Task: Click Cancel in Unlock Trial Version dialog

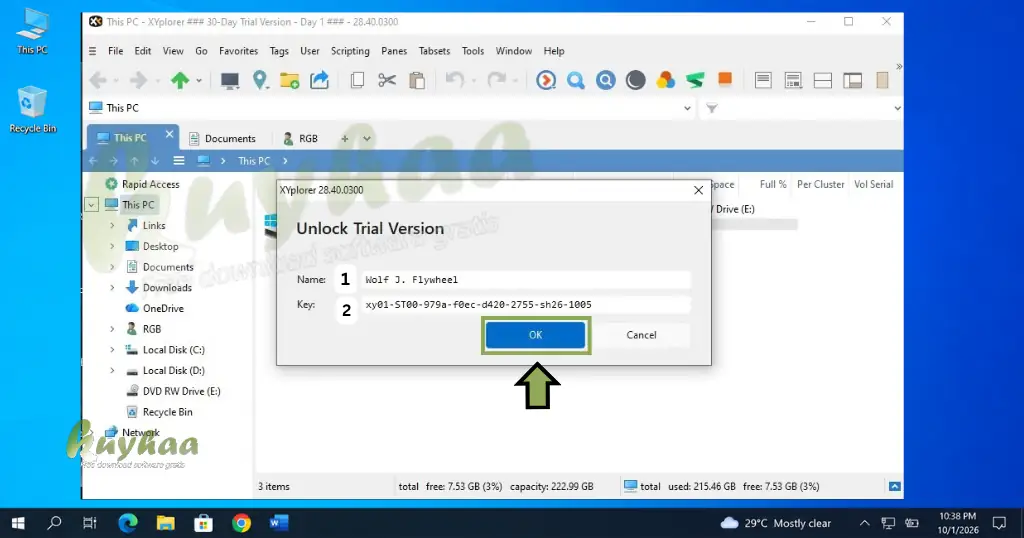Action: (x=641, y=335)
